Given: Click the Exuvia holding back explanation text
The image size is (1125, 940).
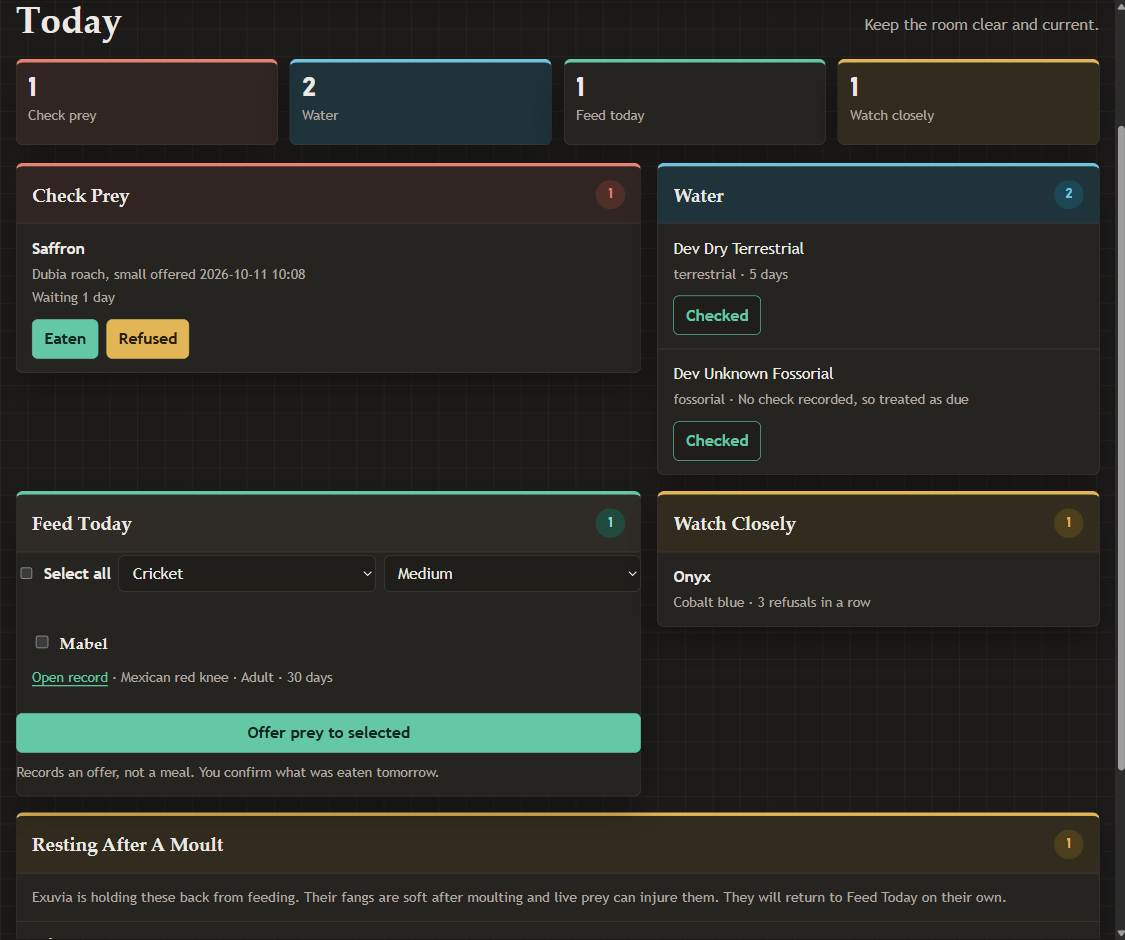Looking at the screenshot, I should (x=519, y=897).
